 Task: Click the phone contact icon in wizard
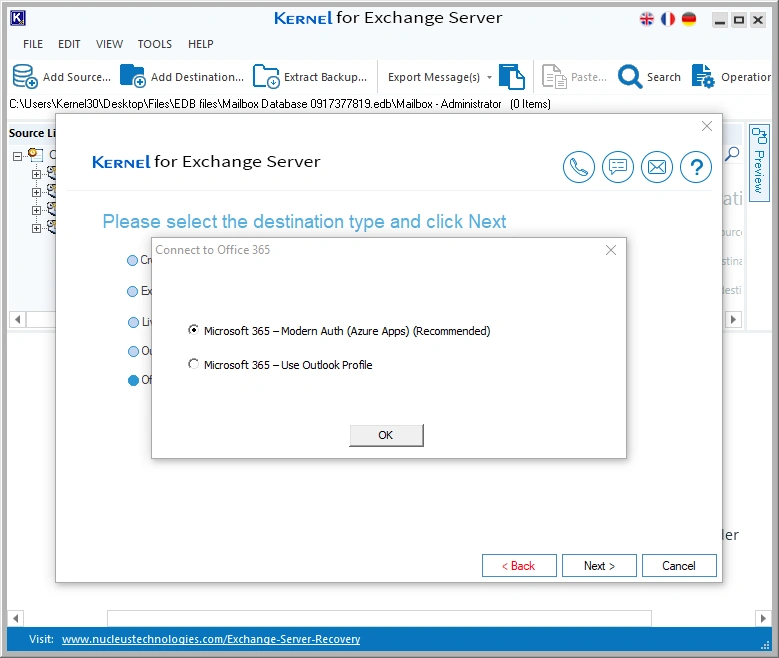tap(579, 167)
